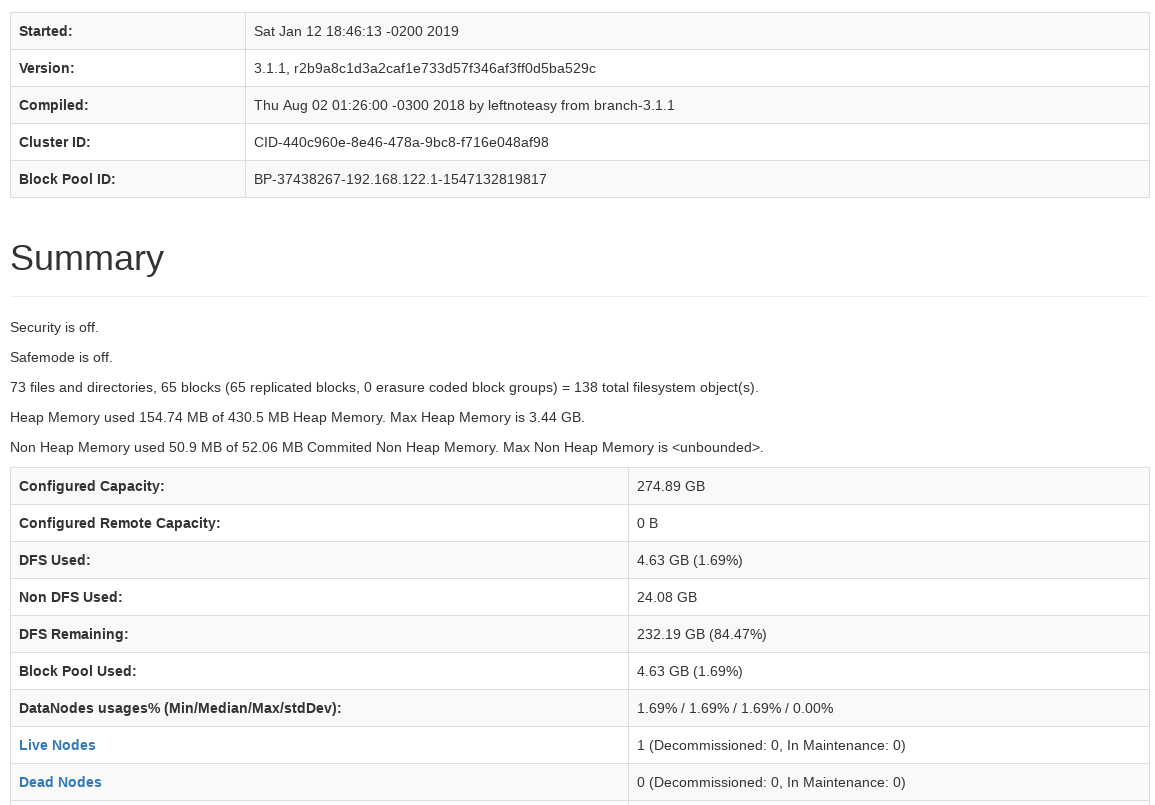This screenshot has width=1155, height=805.
Task: Open the Live Nodes link
Action: tap(57, 745)
